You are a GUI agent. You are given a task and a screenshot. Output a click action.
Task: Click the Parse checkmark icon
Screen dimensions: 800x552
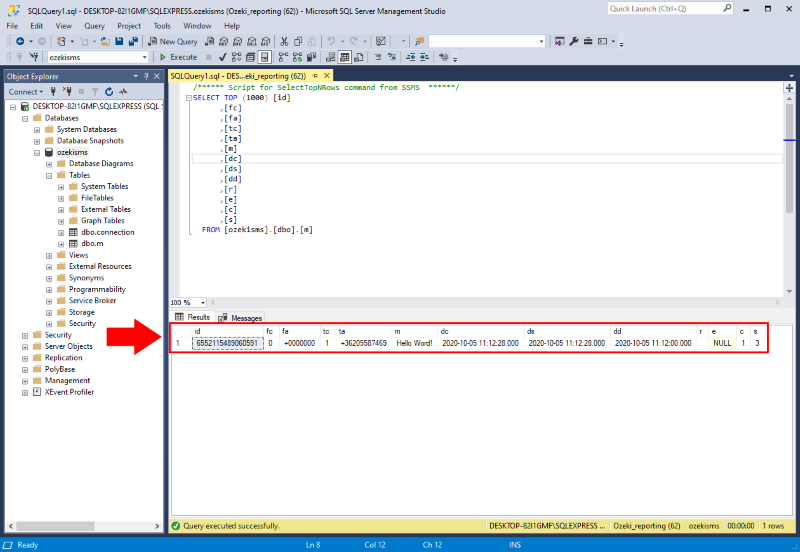click(222, 57)
